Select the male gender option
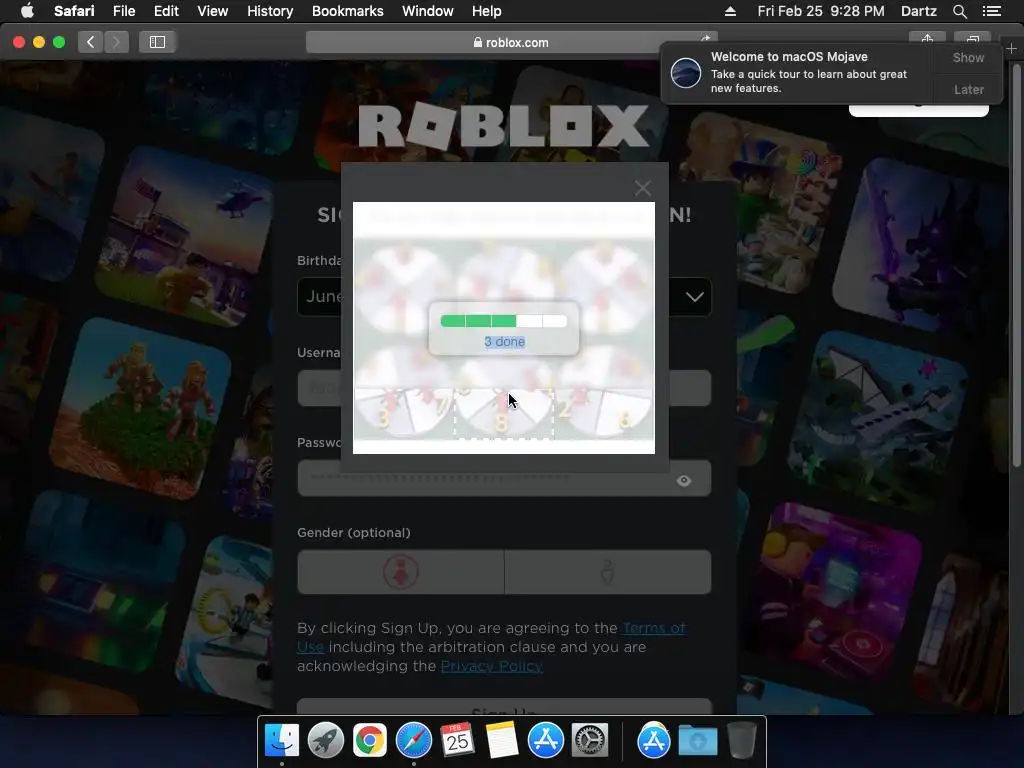The height and width of the screenshot is (768, 1024). click(x=607, y=572)
